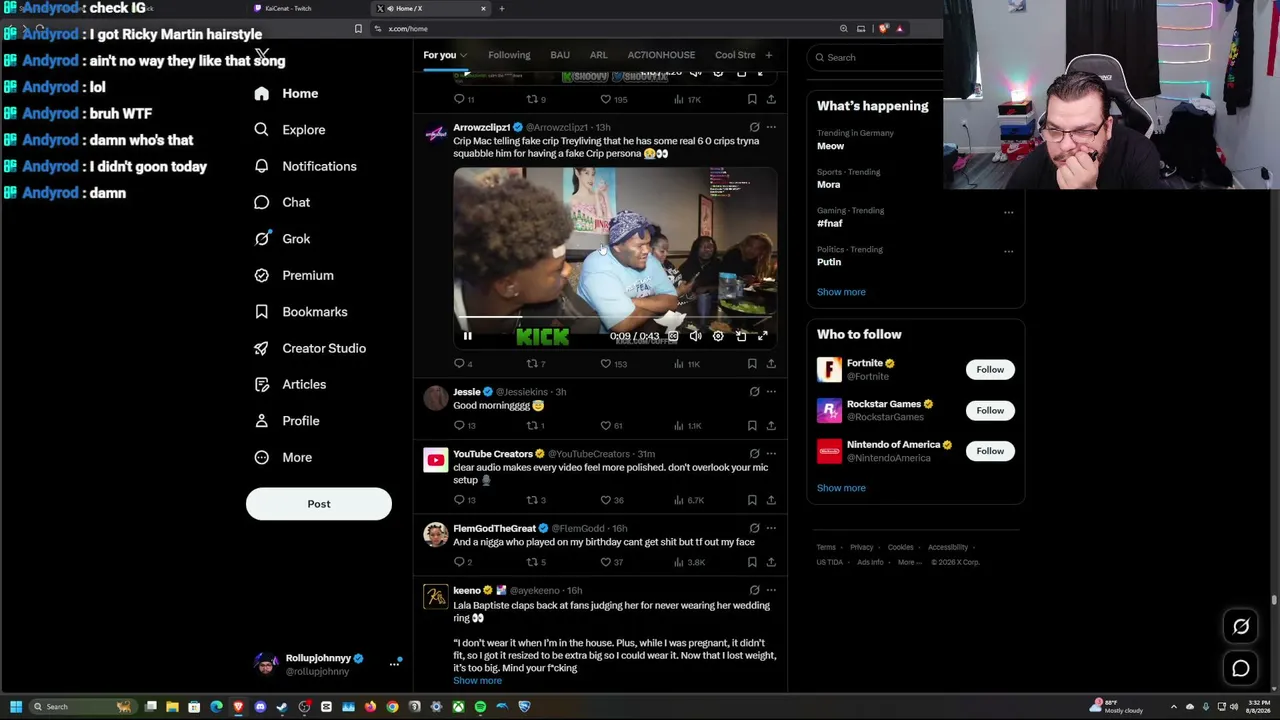Repost the YouTube Creators post
This screenshot has width=1280, height=720.
click(x=532, y=500)
